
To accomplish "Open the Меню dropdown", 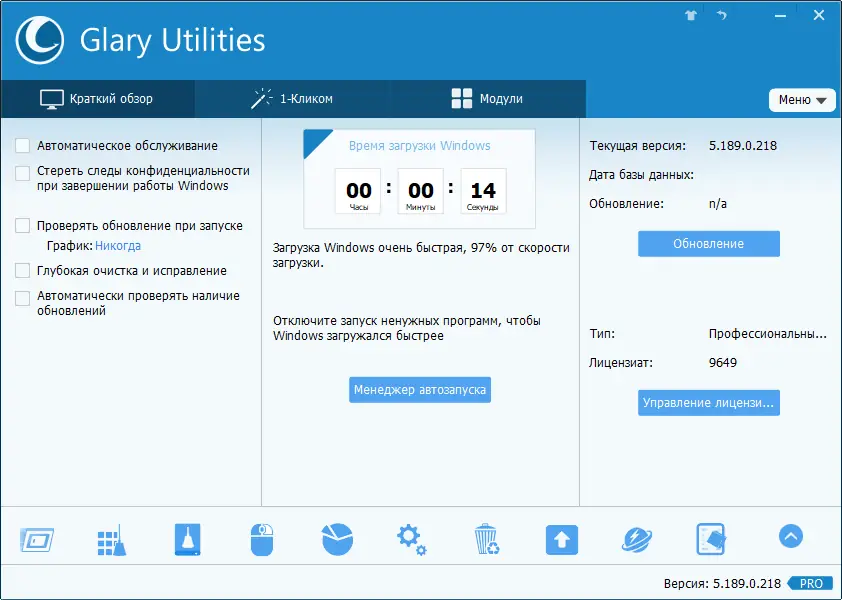I will point(802,100).
